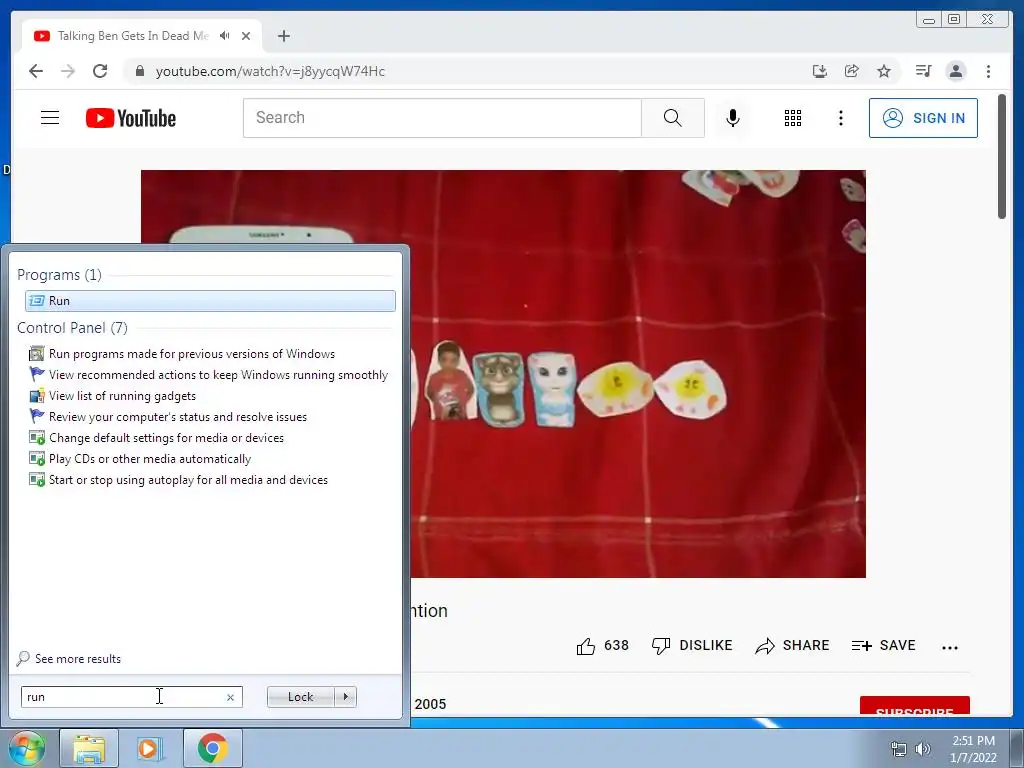The image size is (1024, 768).
Task: Click the Lock button
Action: pos(300,697)
